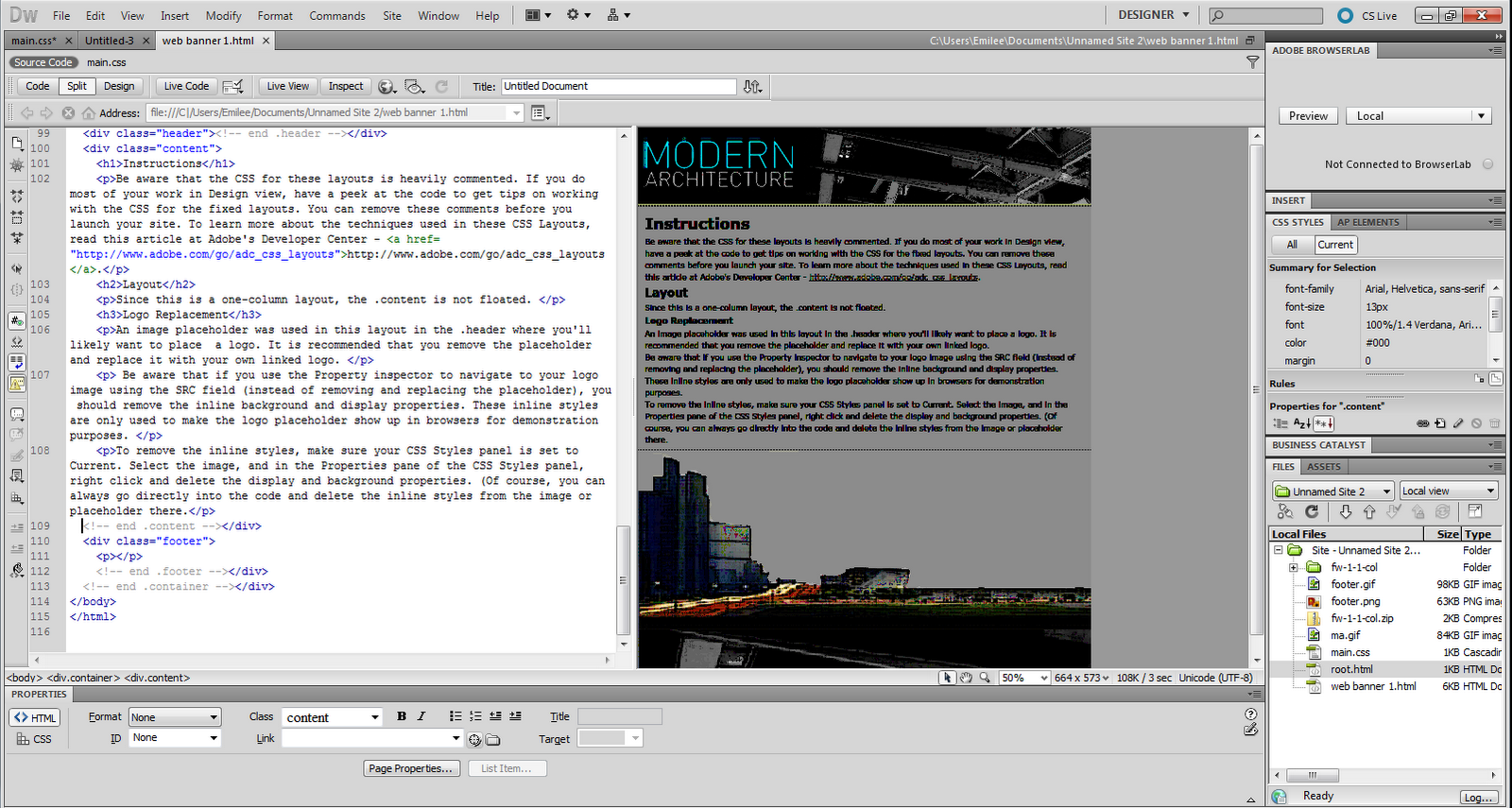Toggle Highlight Invalid Code icon
Image resolution: width=1512 pixels, height=808 pixels.
[17, 342]
